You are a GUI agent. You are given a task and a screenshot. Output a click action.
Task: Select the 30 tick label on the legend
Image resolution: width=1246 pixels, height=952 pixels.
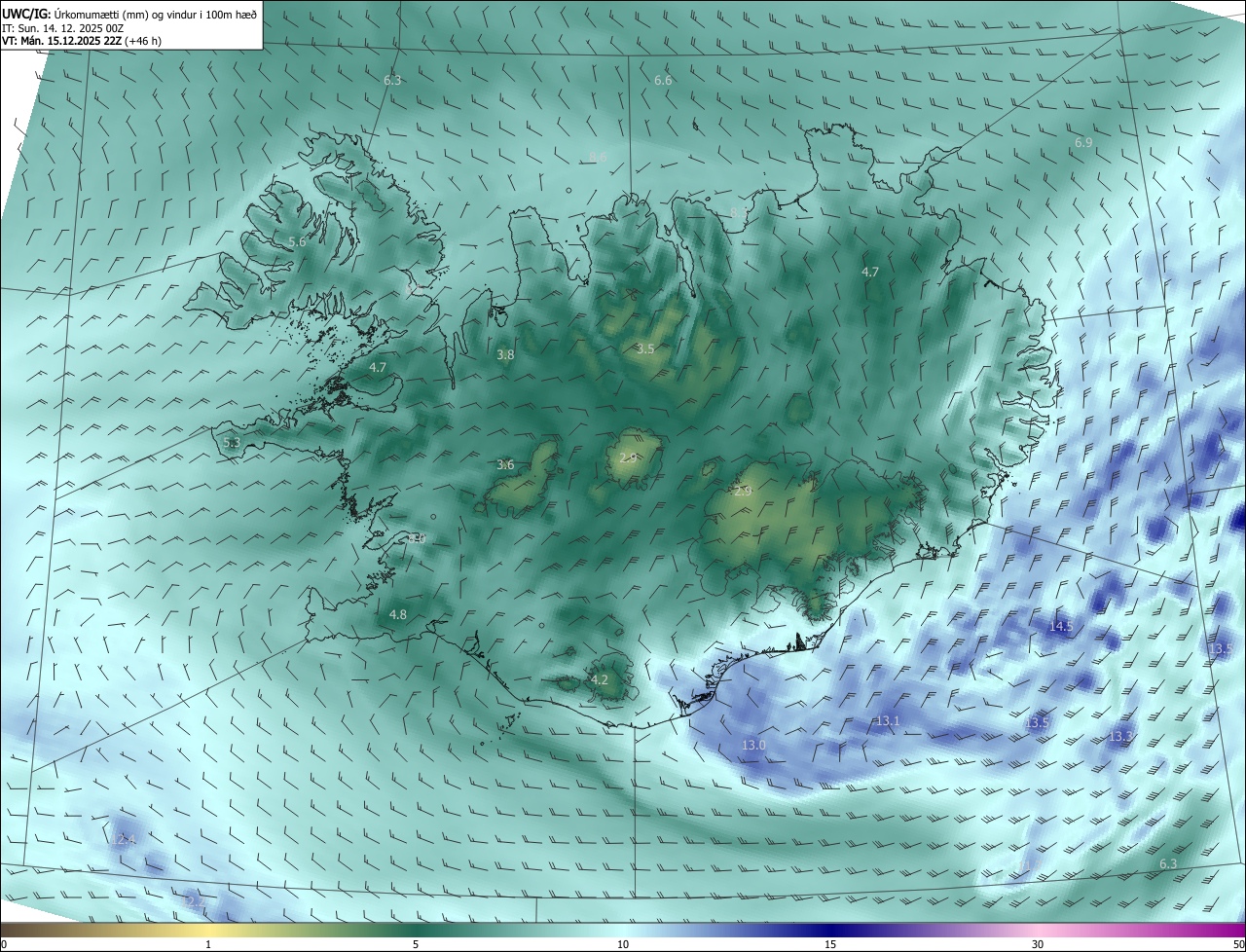(x=1038, y=944)
